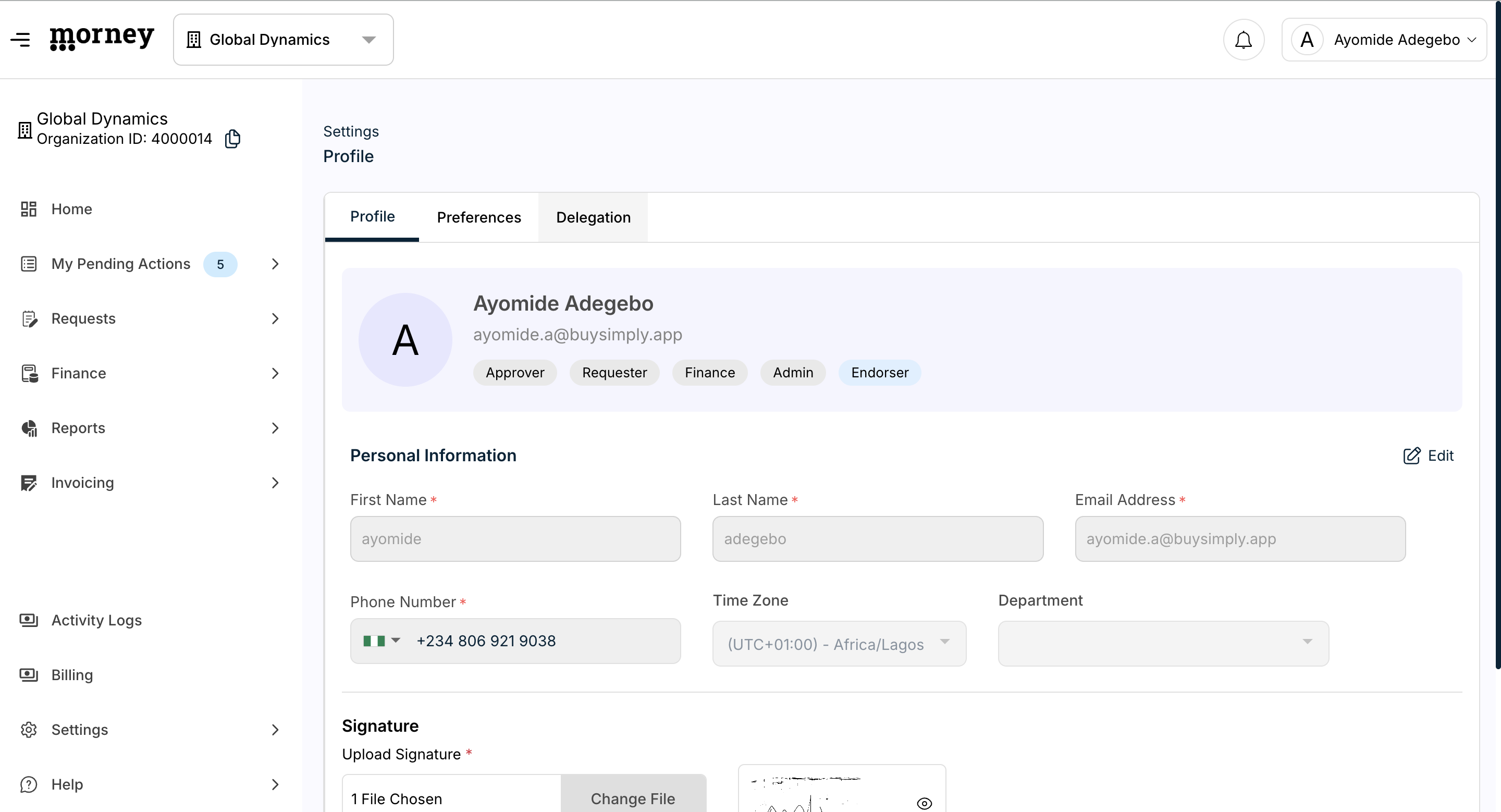Click the profile email ayomide.a@buysimply.app
The height and width of the screenshot is (812, 1501).
(x=577, y=335)
